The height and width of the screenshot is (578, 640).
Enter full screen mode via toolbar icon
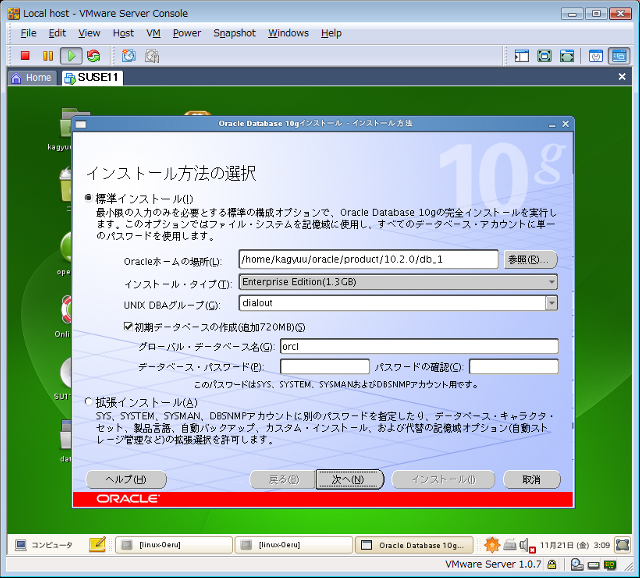pos(545,56)
